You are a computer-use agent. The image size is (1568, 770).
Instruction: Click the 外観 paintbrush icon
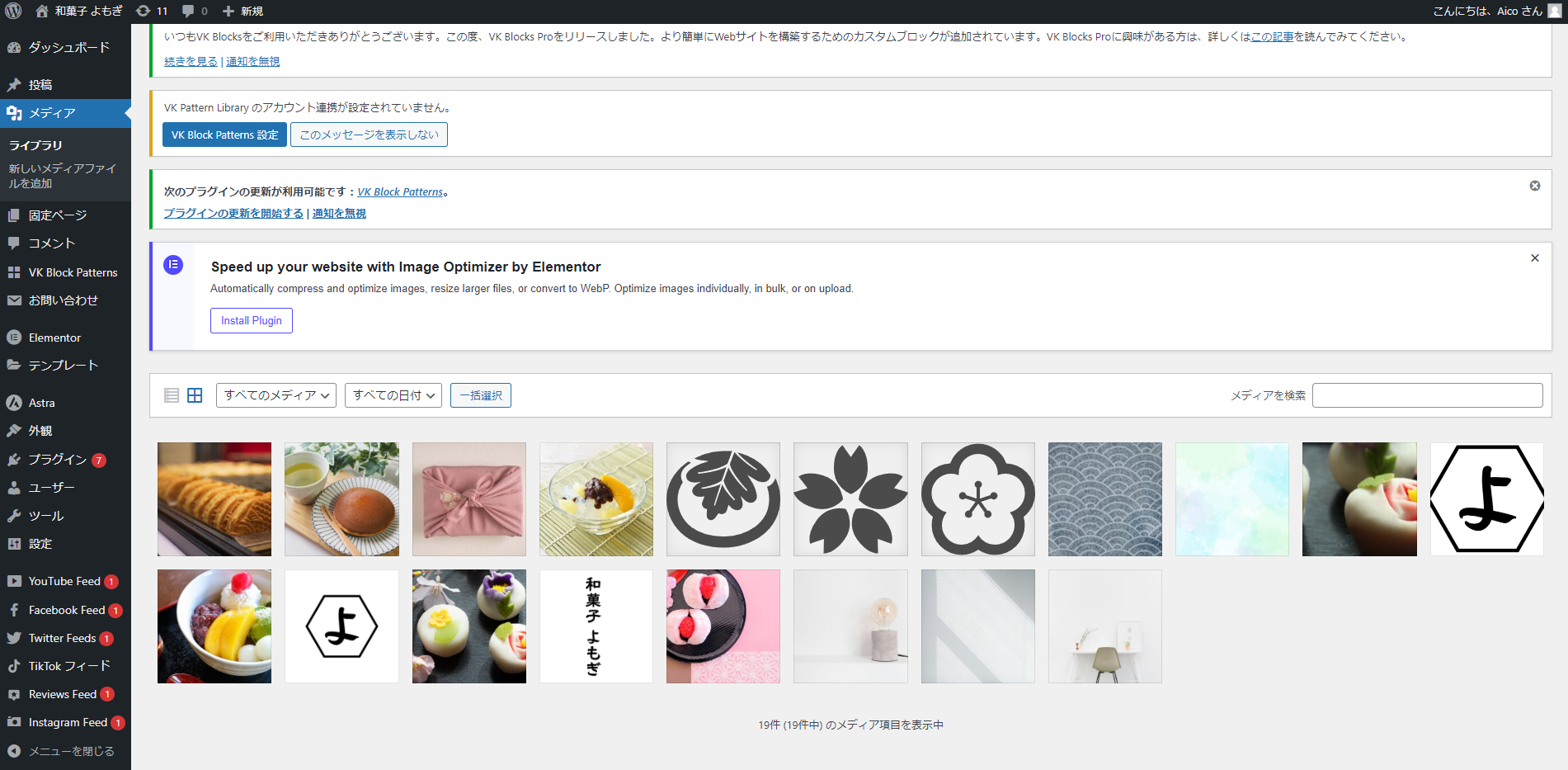click(x=14, y=431)
